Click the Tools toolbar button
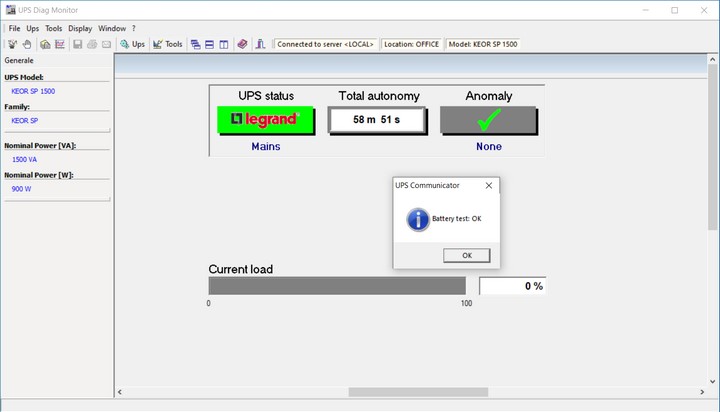720x412 pixels. (x=168, y=44)
